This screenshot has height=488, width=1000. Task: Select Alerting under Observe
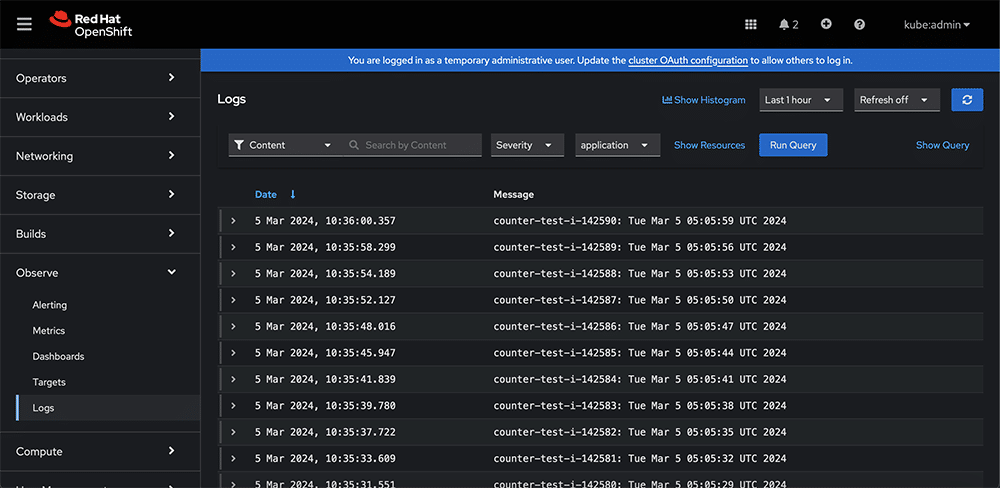pyautogui.click(x=50, y=305)
